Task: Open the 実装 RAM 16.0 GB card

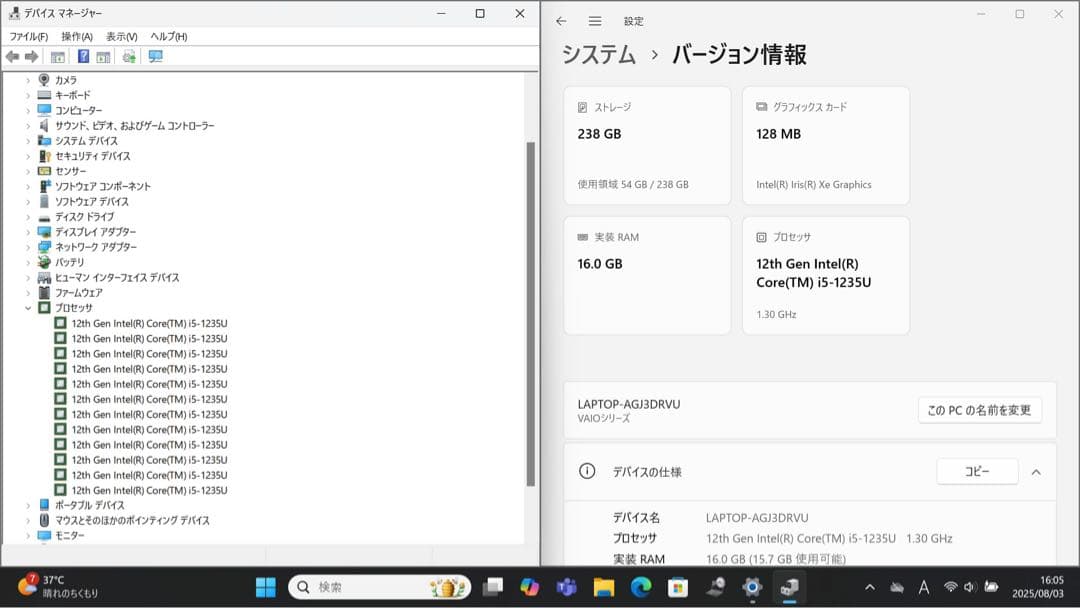Action: (x=647, y=275)
